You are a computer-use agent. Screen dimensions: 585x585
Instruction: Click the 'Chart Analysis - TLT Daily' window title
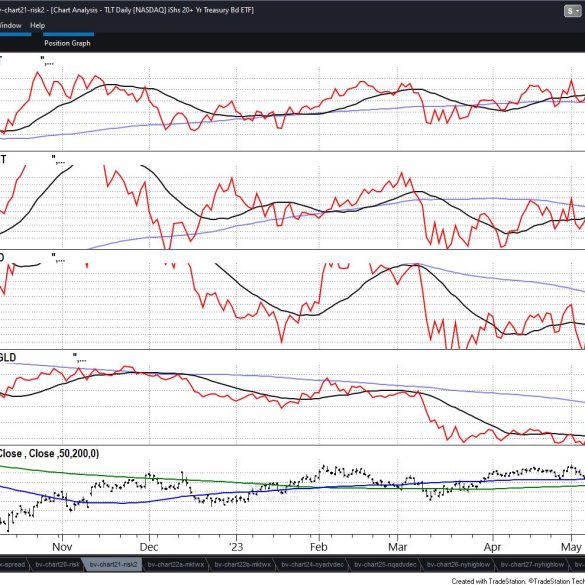click(x=152, y=10)
